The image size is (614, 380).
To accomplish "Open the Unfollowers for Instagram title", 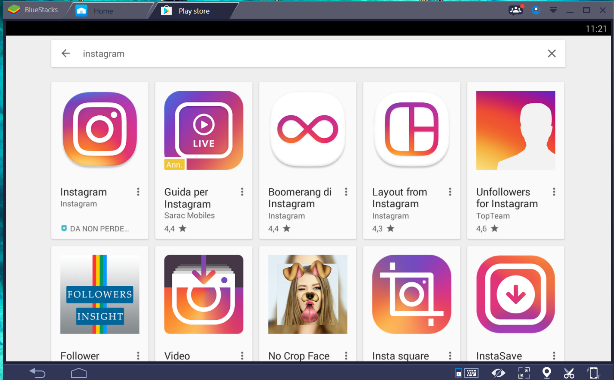I will (507, 198).
